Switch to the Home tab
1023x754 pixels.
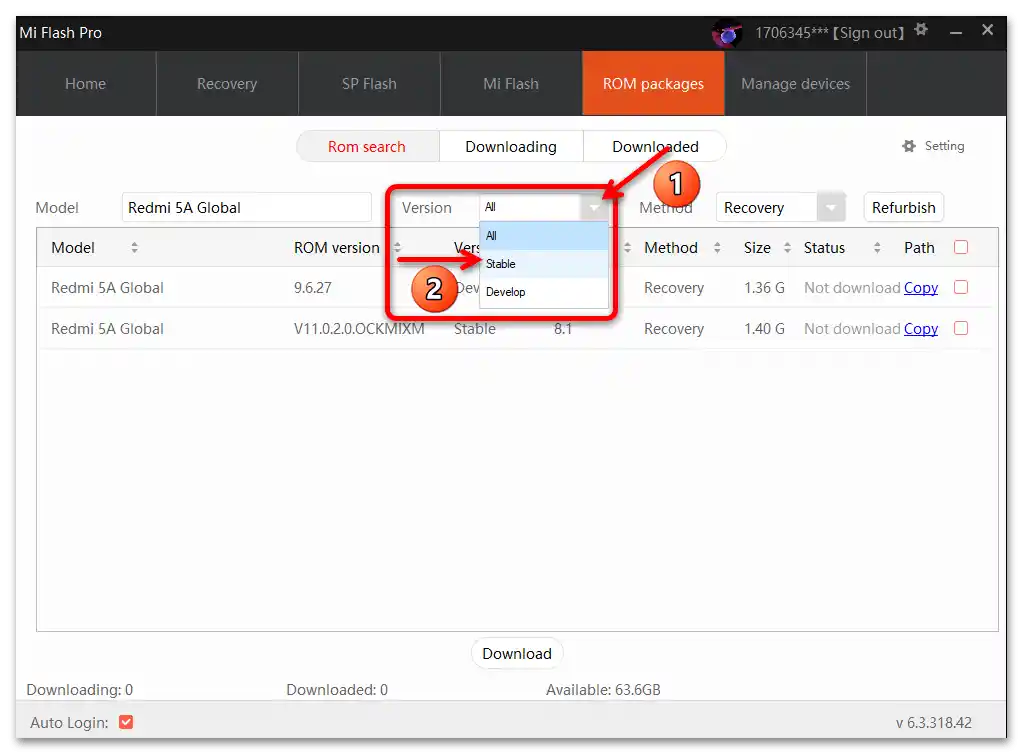(85, 83)
